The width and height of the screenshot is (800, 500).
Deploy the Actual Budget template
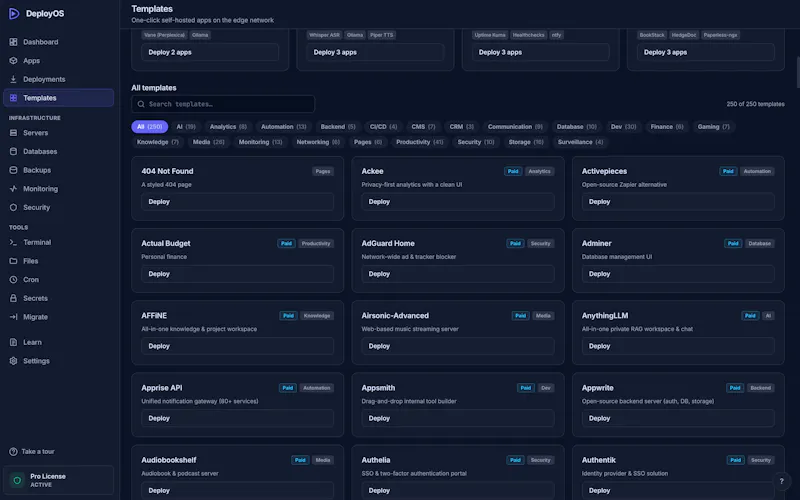(237, 274)
